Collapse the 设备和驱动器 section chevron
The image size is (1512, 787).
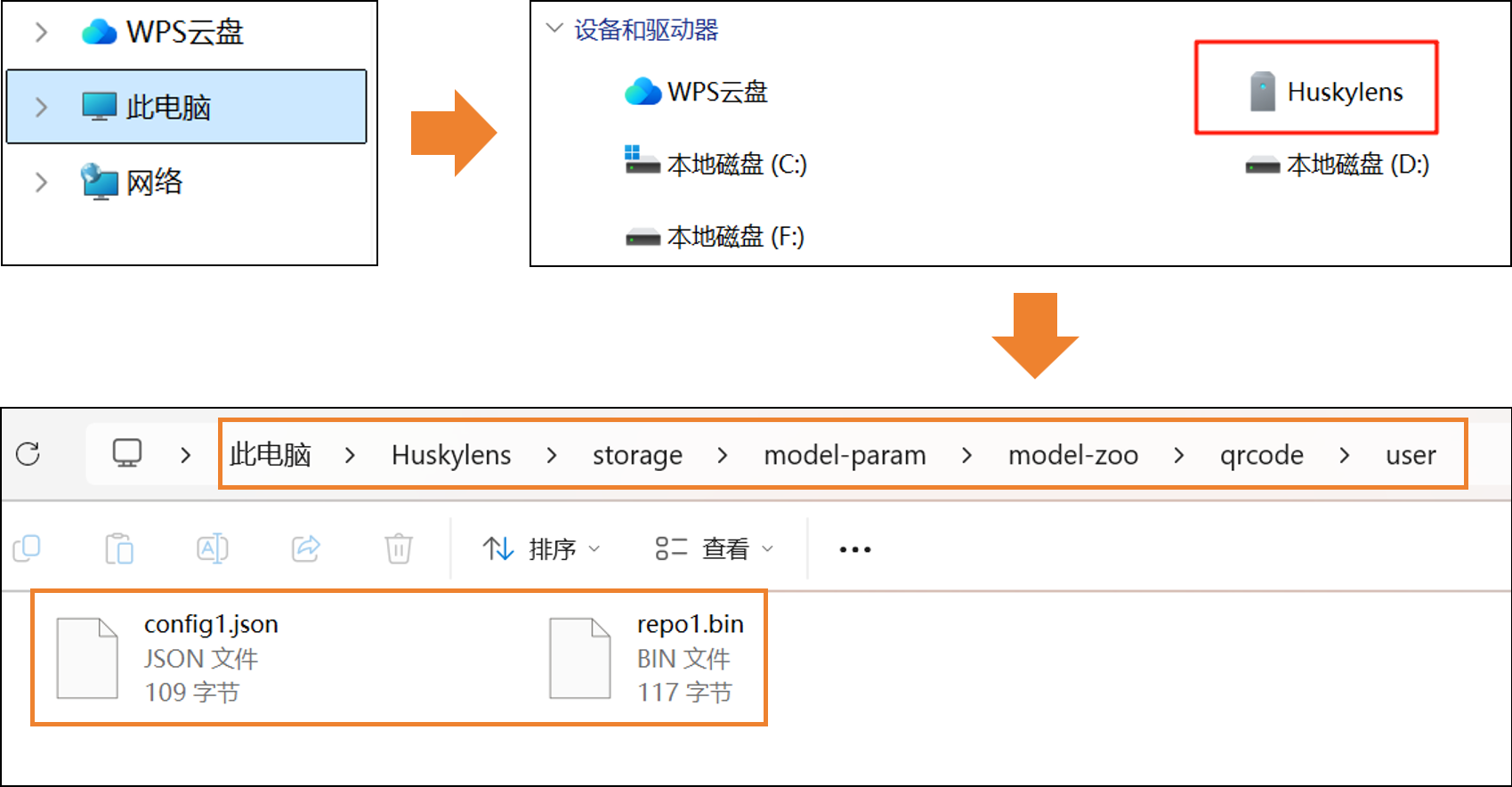[x=554, y=28]
